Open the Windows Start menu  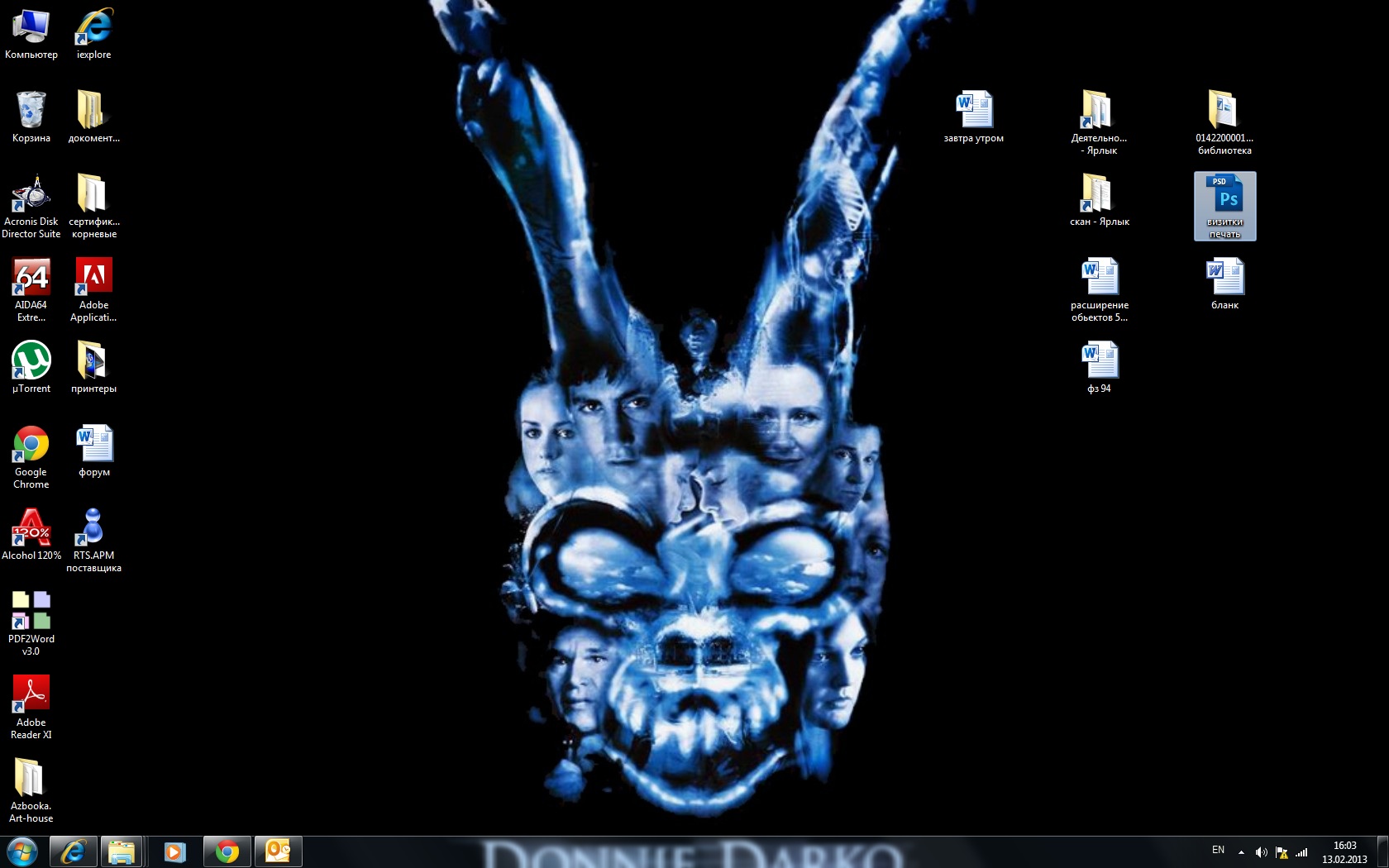[22, 851]
